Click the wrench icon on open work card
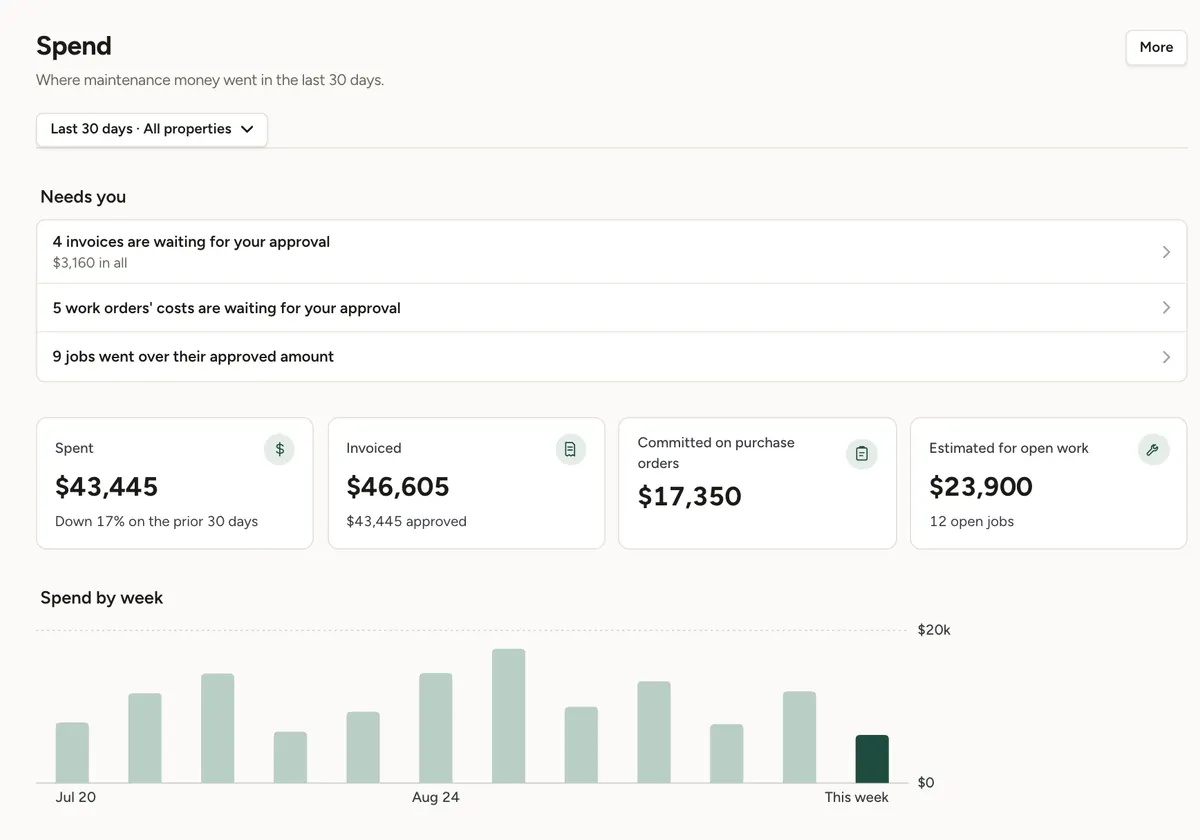Image resolution: width=1200 pixels, height=840 pixels. pyautogui.click(x=1153, y=449)
